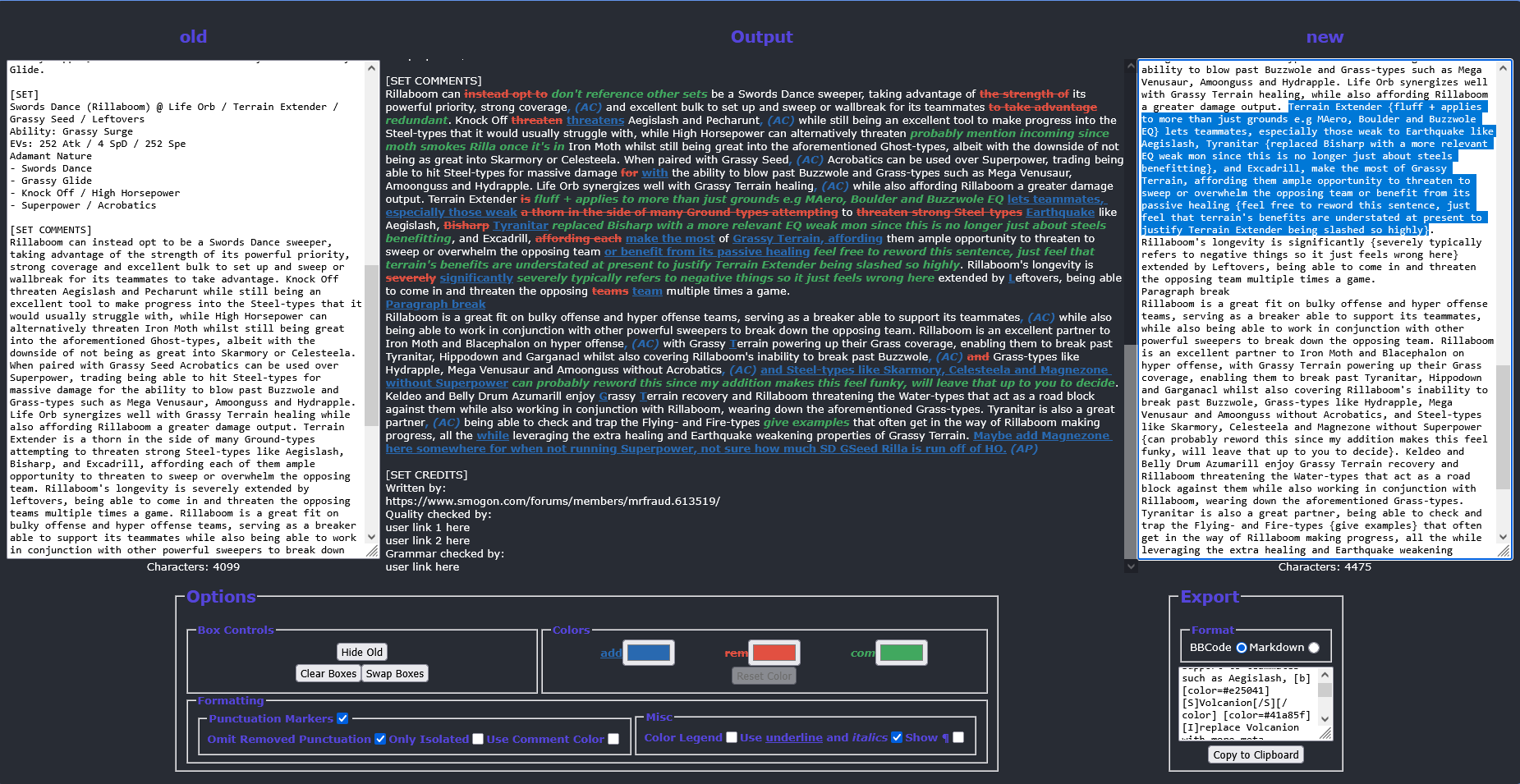The height and width of the screenshot is (784, 1520).
Task: Click the new box scrollbar up arrow
Action: 1503,68
